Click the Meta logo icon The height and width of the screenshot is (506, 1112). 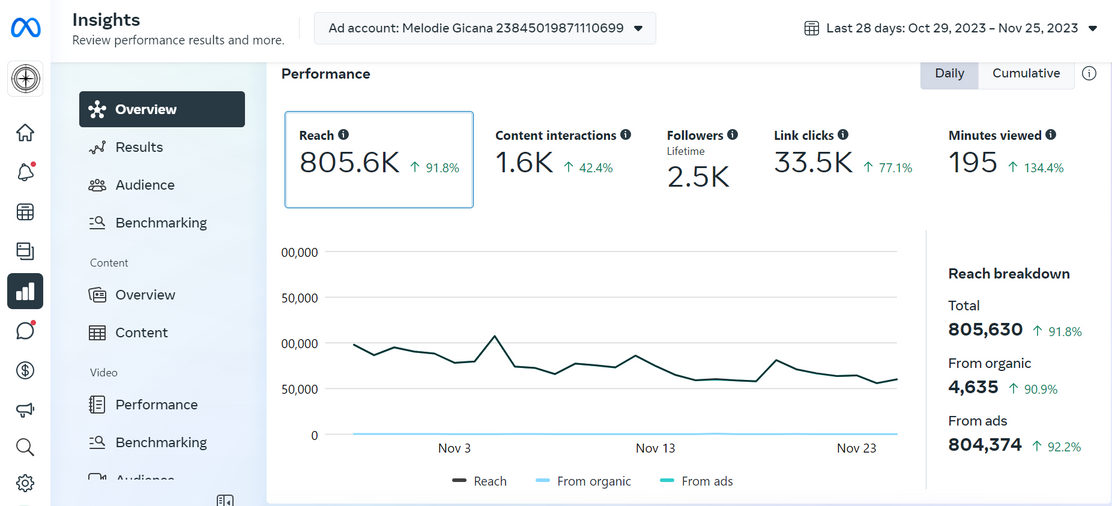click(25, 28)
